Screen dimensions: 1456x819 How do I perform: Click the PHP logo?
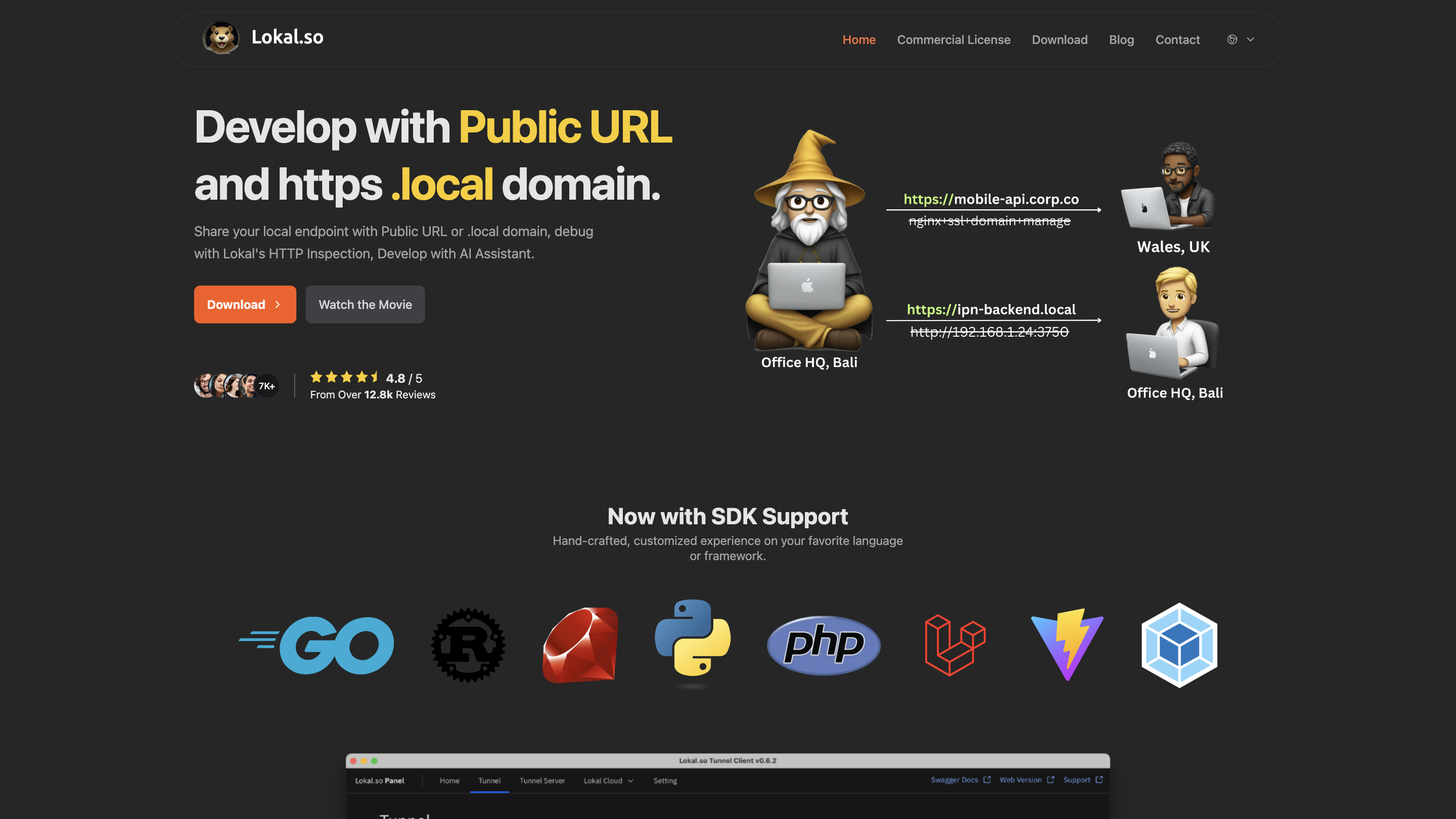click(x=824, y=645)
